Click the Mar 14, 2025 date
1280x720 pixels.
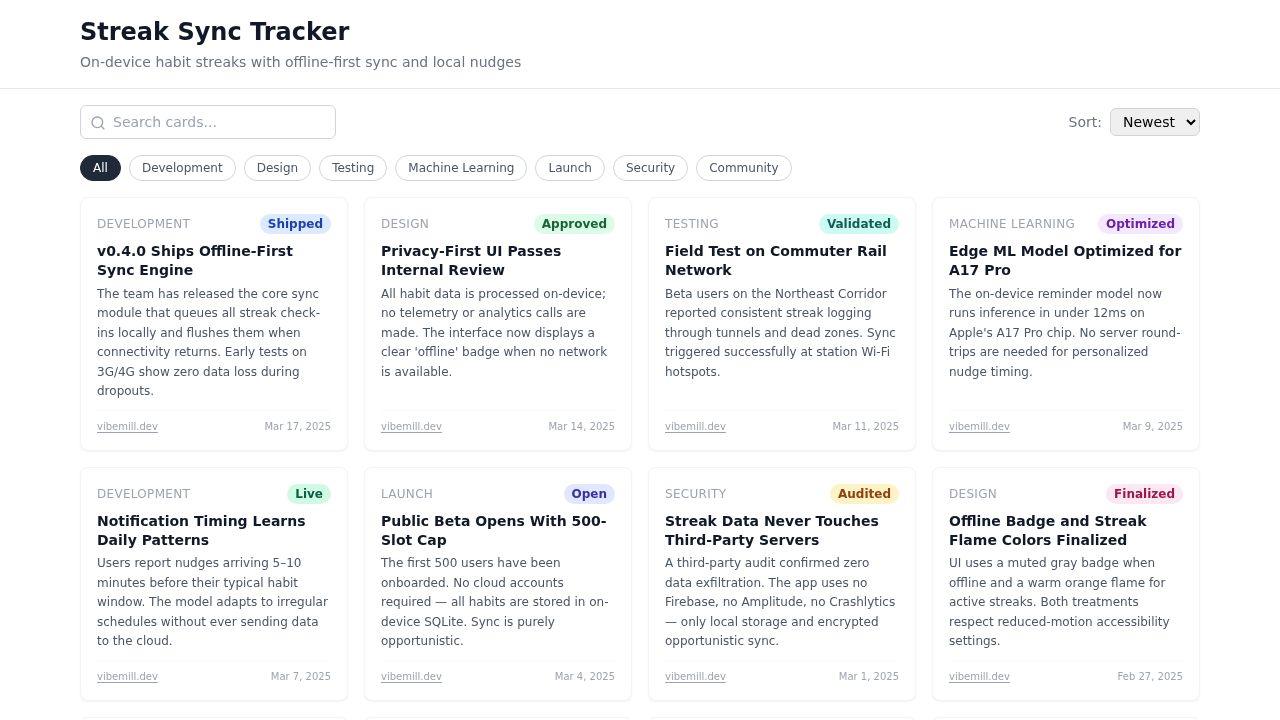click(581, 427)
